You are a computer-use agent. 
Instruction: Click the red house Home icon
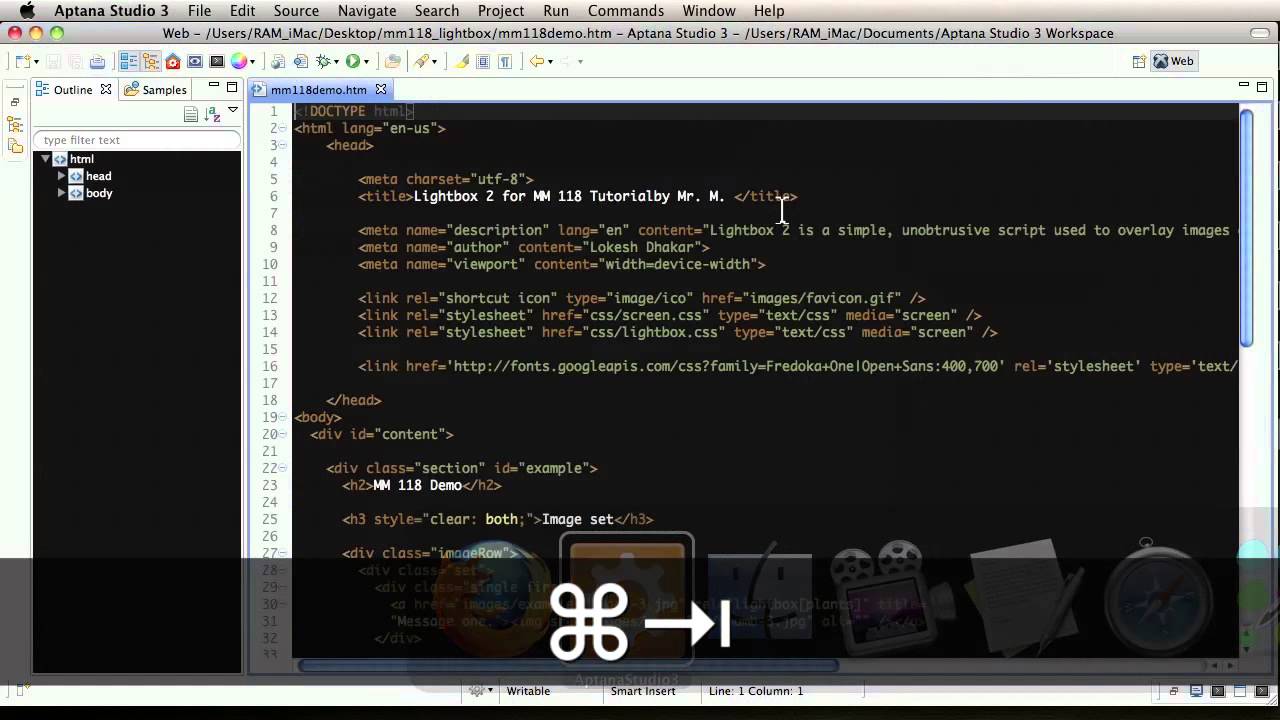[173, 61]
